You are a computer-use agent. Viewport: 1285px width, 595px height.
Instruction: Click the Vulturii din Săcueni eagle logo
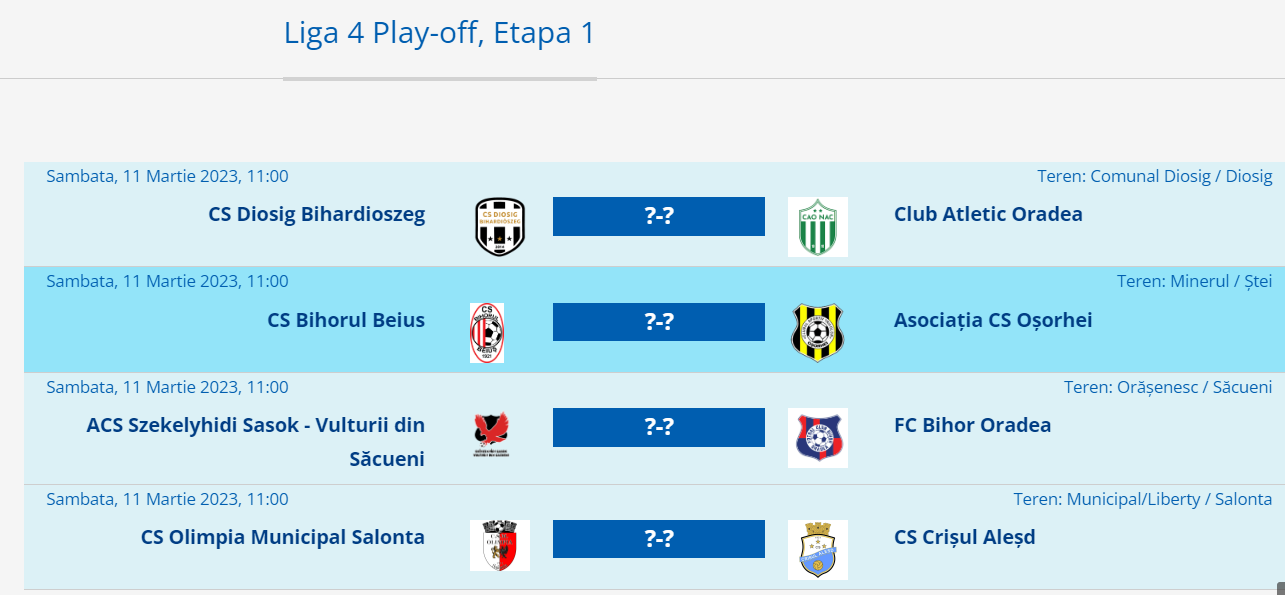pos(491,435)
